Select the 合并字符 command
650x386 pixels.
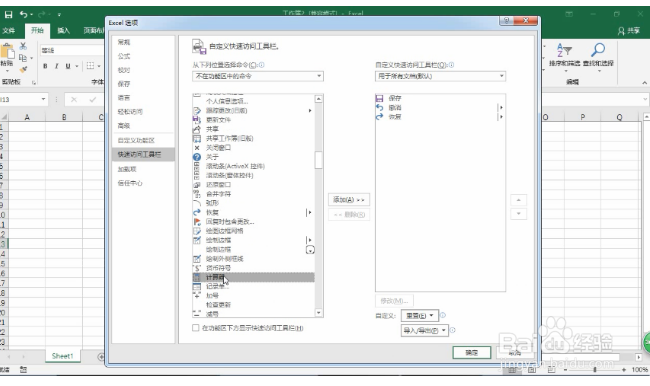tap(253, 194)
